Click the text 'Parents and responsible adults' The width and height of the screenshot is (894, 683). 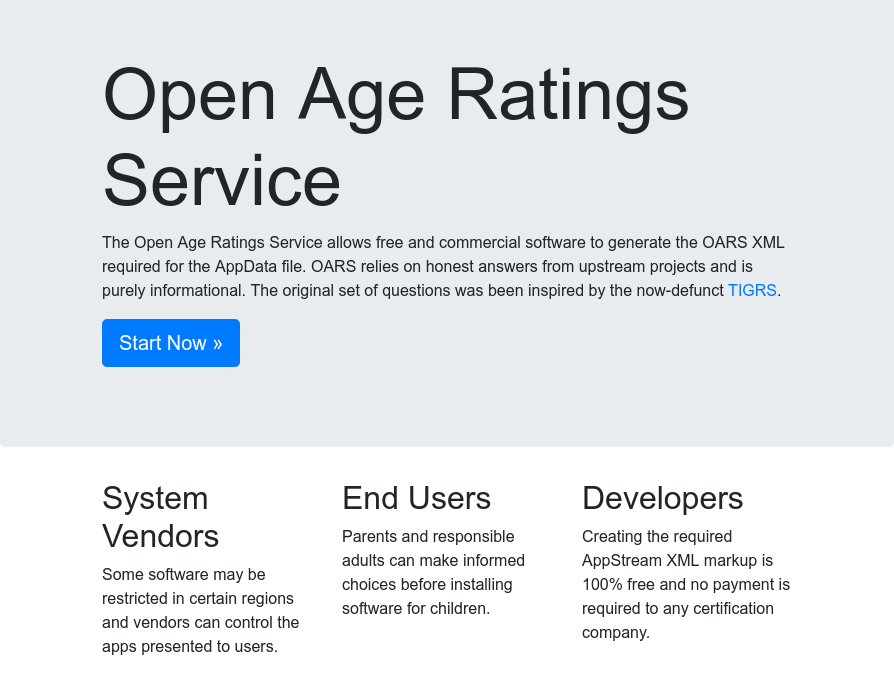pos(433,572)
